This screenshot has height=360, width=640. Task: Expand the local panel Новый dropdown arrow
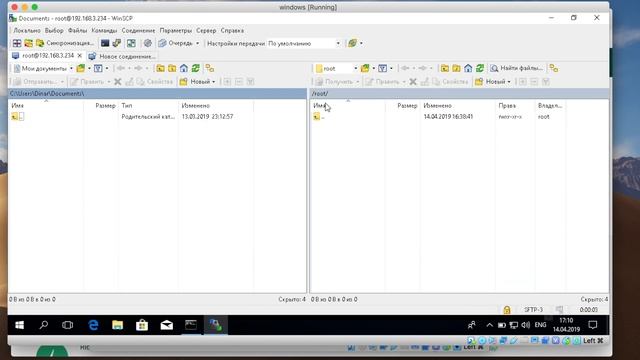pos(213,82)
